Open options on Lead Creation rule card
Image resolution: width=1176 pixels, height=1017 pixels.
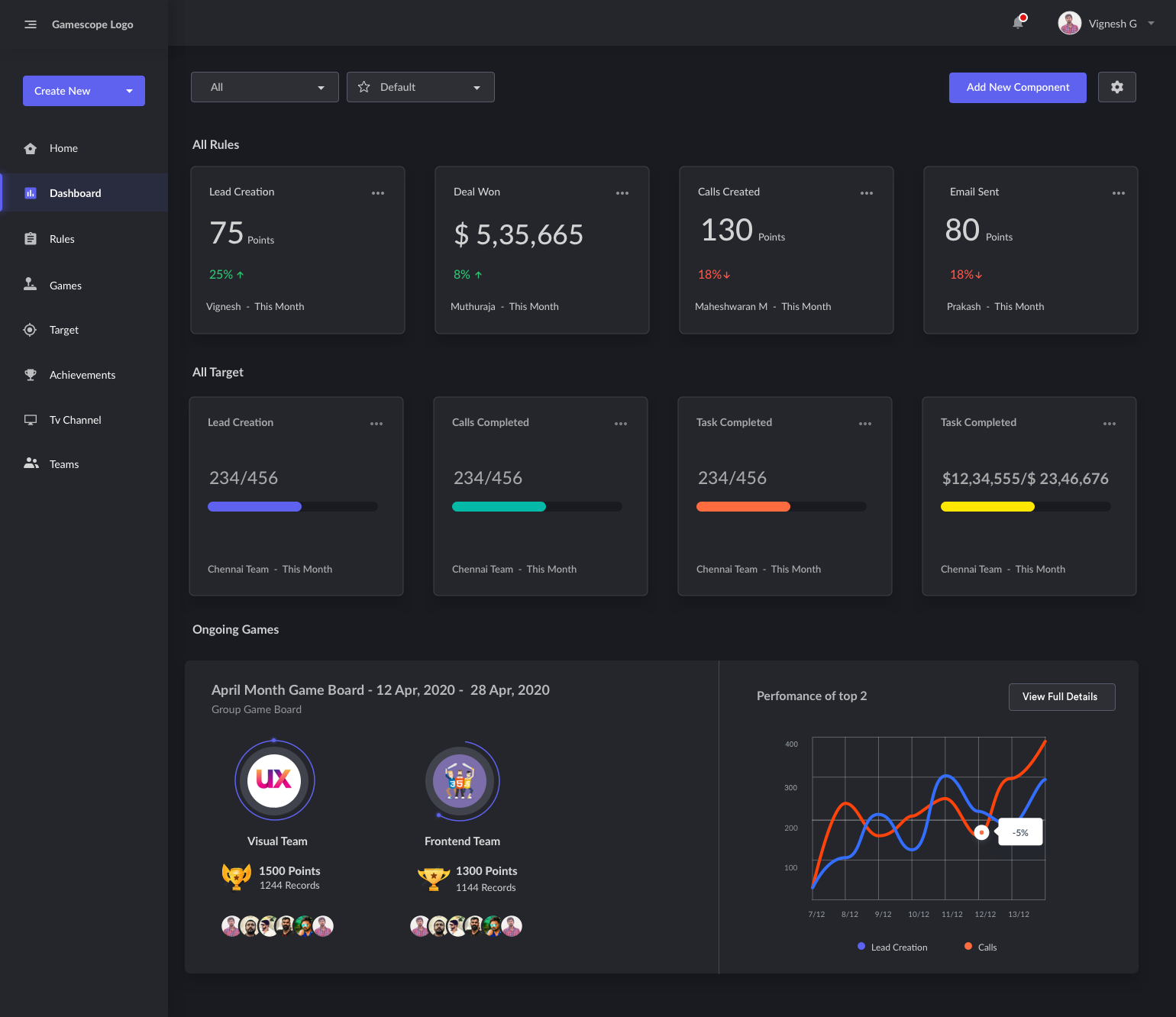click(x=378, y=193)
